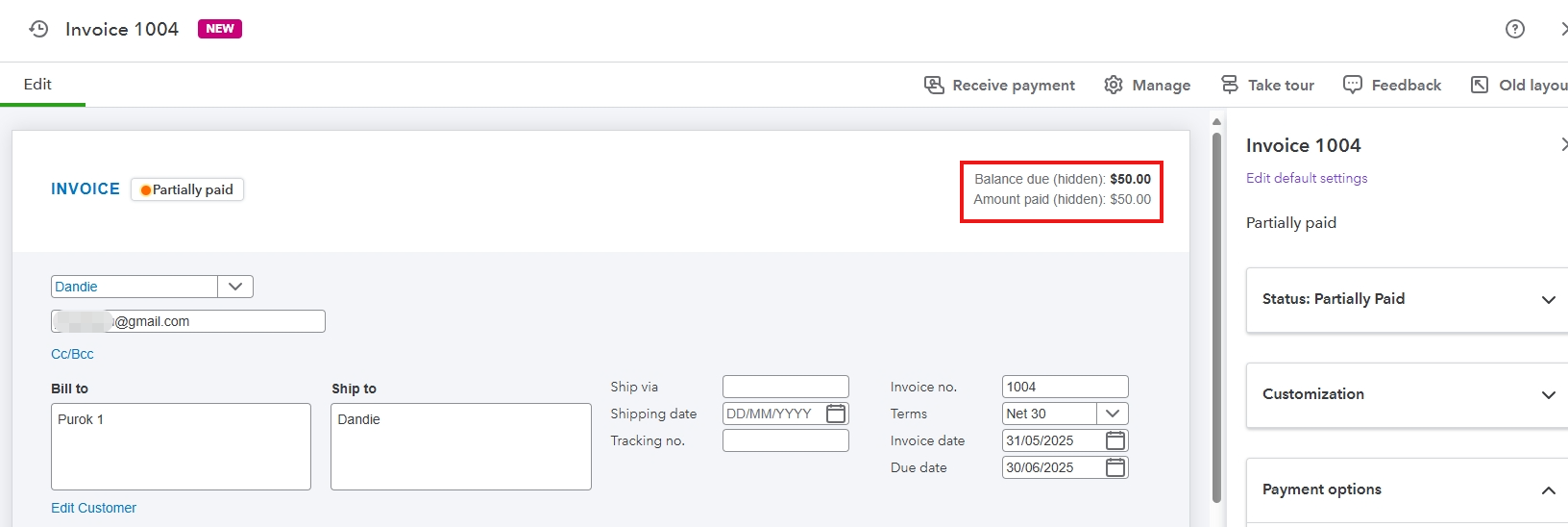Switch to the Edit tab

click(x=37, y=85)
